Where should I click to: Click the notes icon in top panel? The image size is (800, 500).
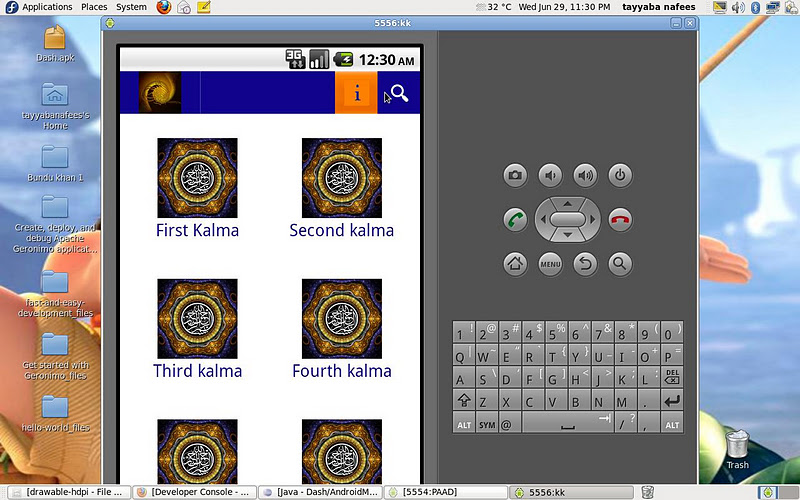[x=204, y=7]
